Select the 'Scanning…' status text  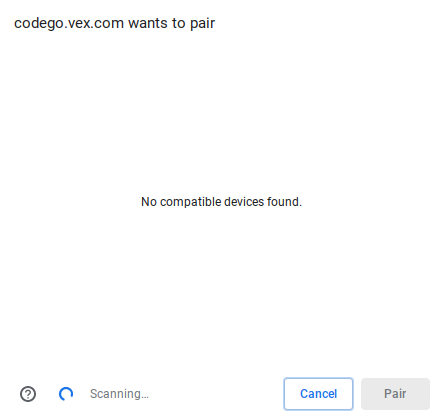[119, 394]
